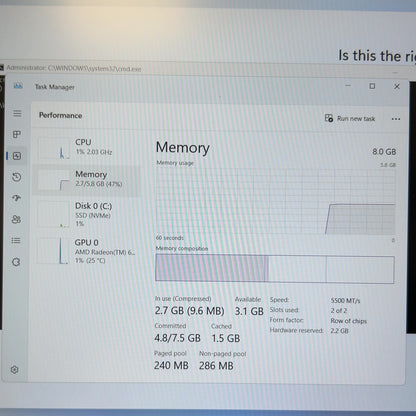Click the Non-paged pool 286 MB value
This screenshot has width=416, height=416.
coord(216,366)
